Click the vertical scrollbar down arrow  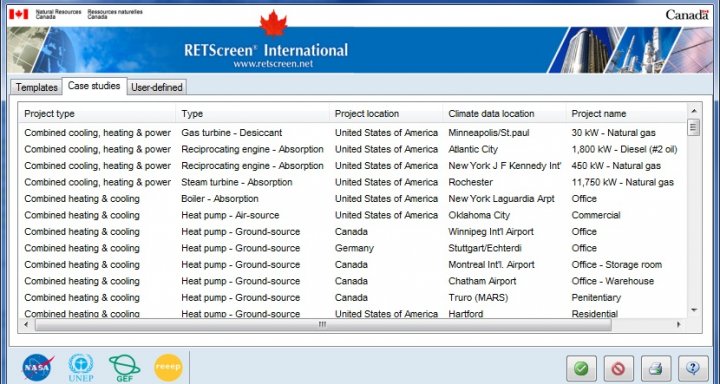pos(694,311)
